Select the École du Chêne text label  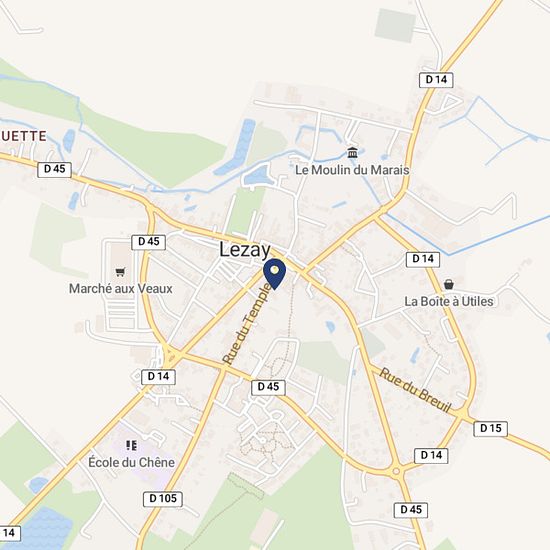point(132,462)
